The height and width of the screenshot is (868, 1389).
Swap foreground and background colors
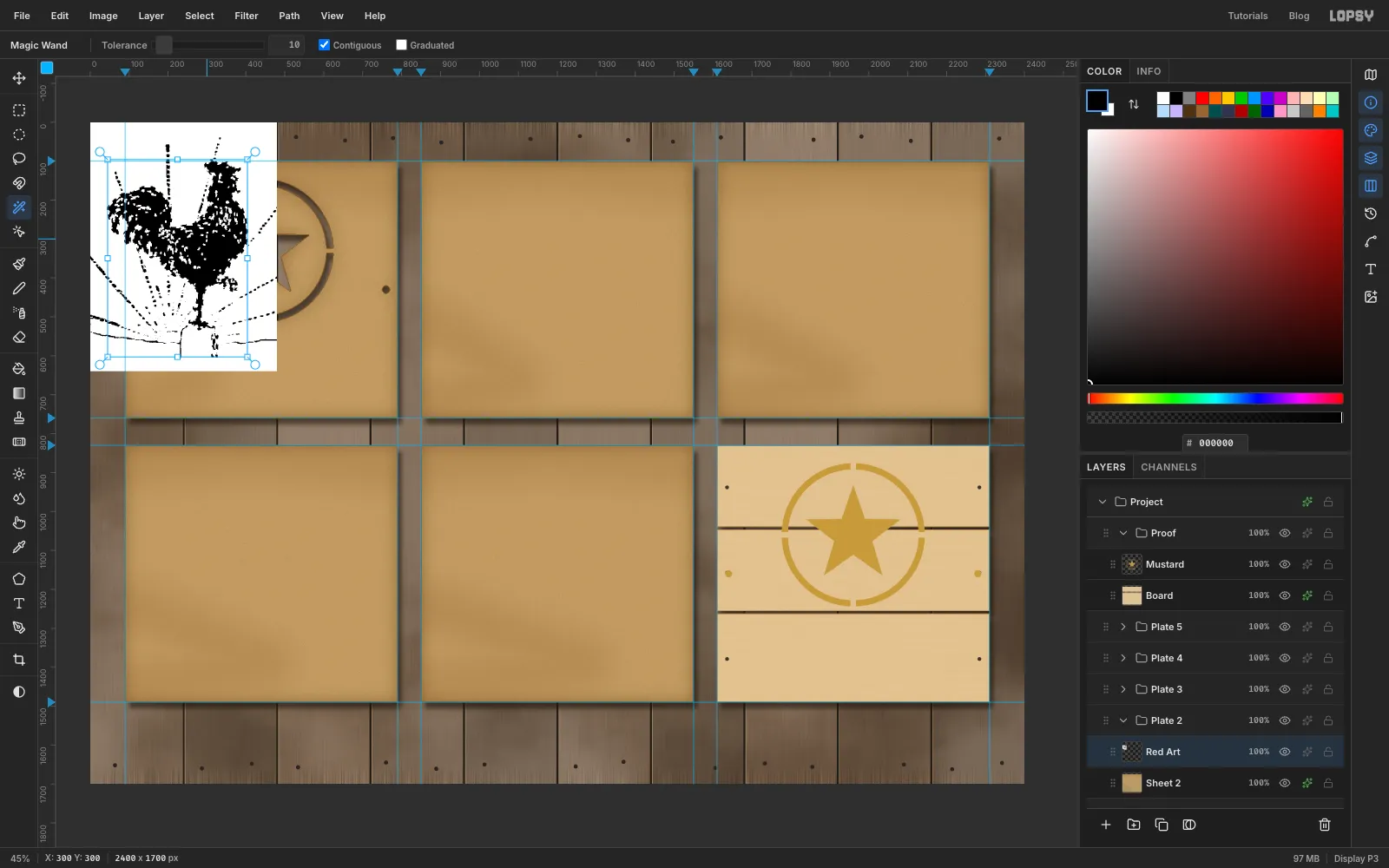tap(1134, 104)
